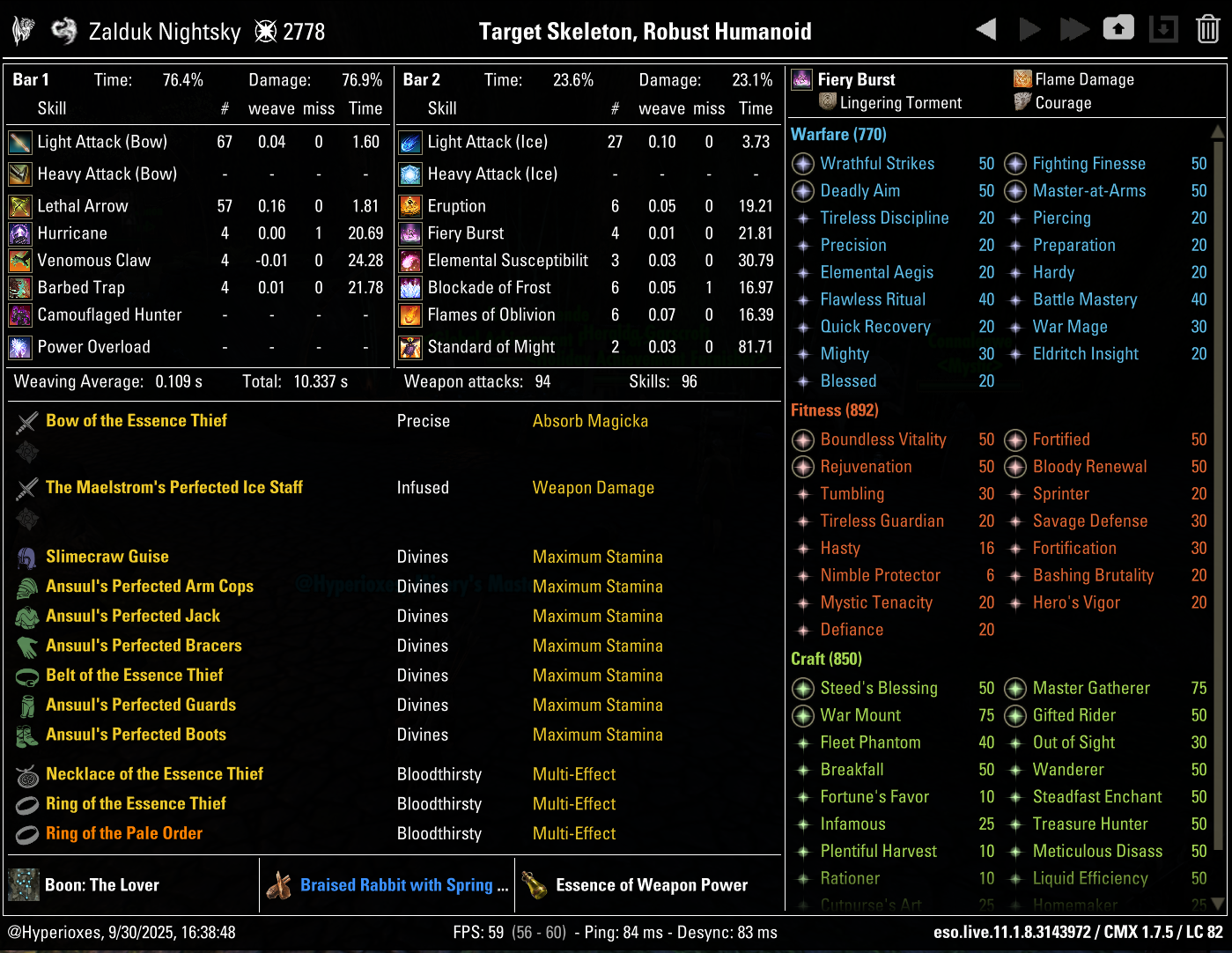1232x953 pixels.
Task: Select the Standard of Might skill icon
Action: pos(410,347)
